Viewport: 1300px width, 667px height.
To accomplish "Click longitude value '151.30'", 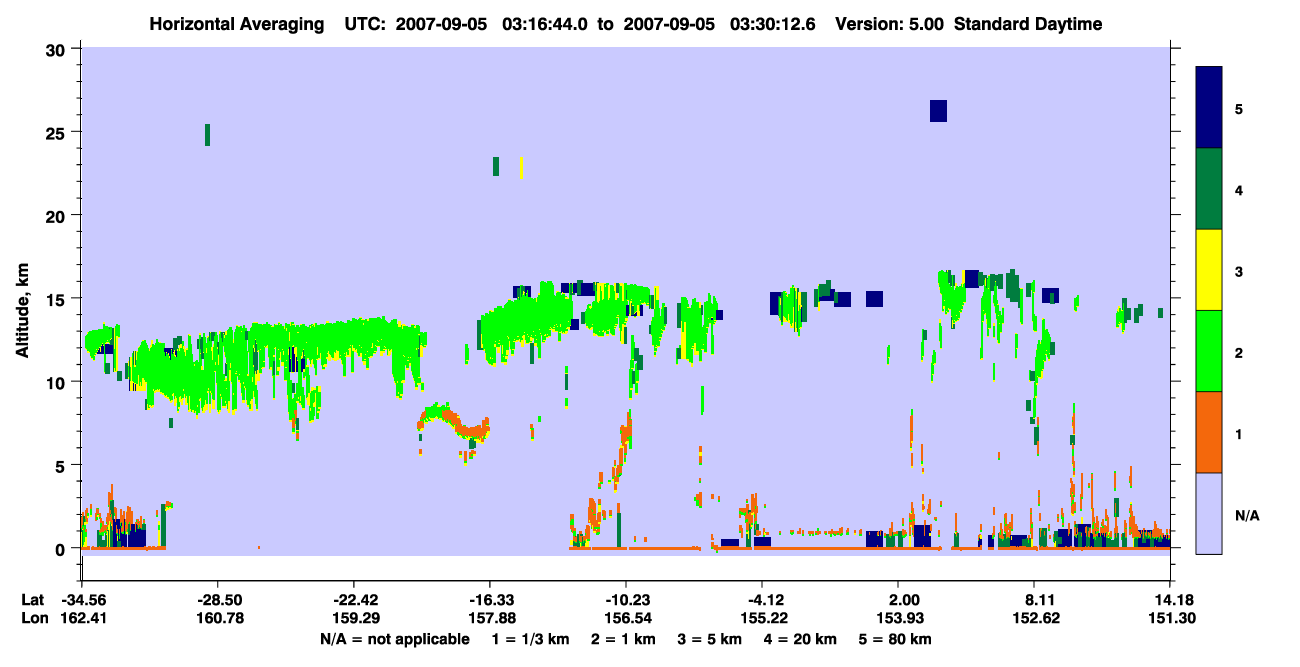I will [x=1171, y=618].
